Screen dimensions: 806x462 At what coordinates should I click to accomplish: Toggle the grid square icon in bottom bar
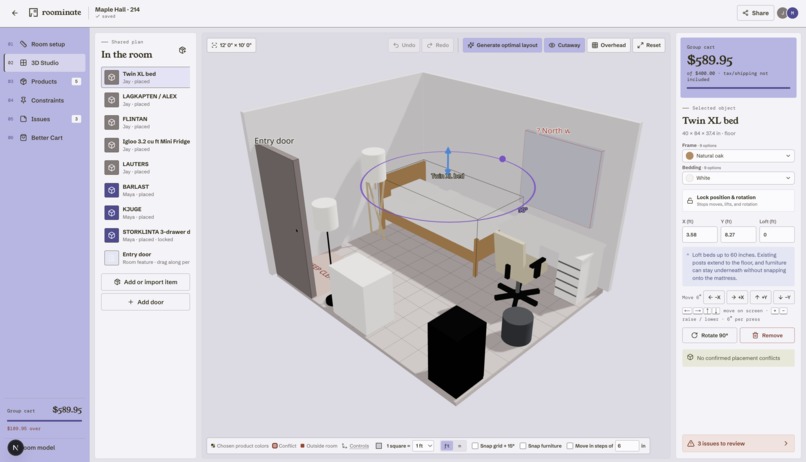379,446
